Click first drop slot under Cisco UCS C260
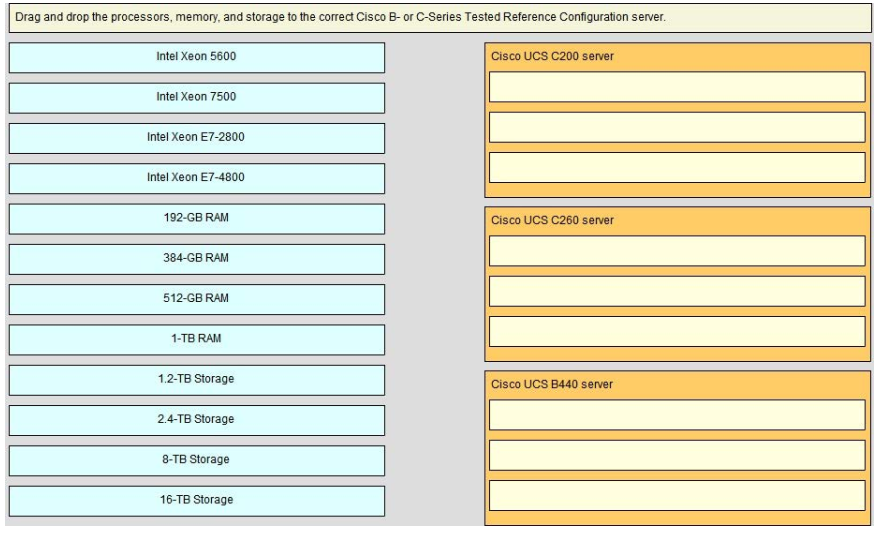 [x=677, y=251]
